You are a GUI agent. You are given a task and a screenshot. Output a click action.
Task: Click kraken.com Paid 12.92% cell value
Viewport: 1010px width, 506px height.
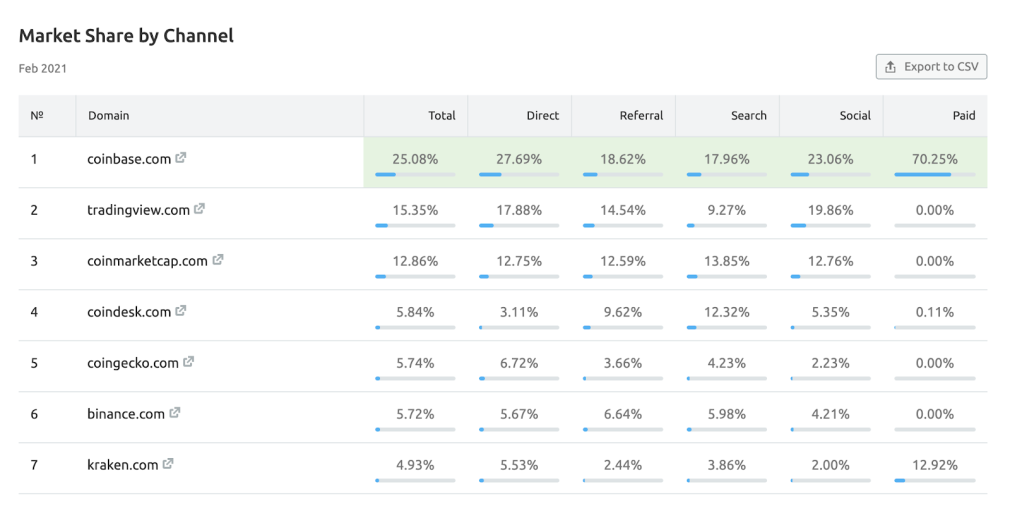(x=934, y=465)
